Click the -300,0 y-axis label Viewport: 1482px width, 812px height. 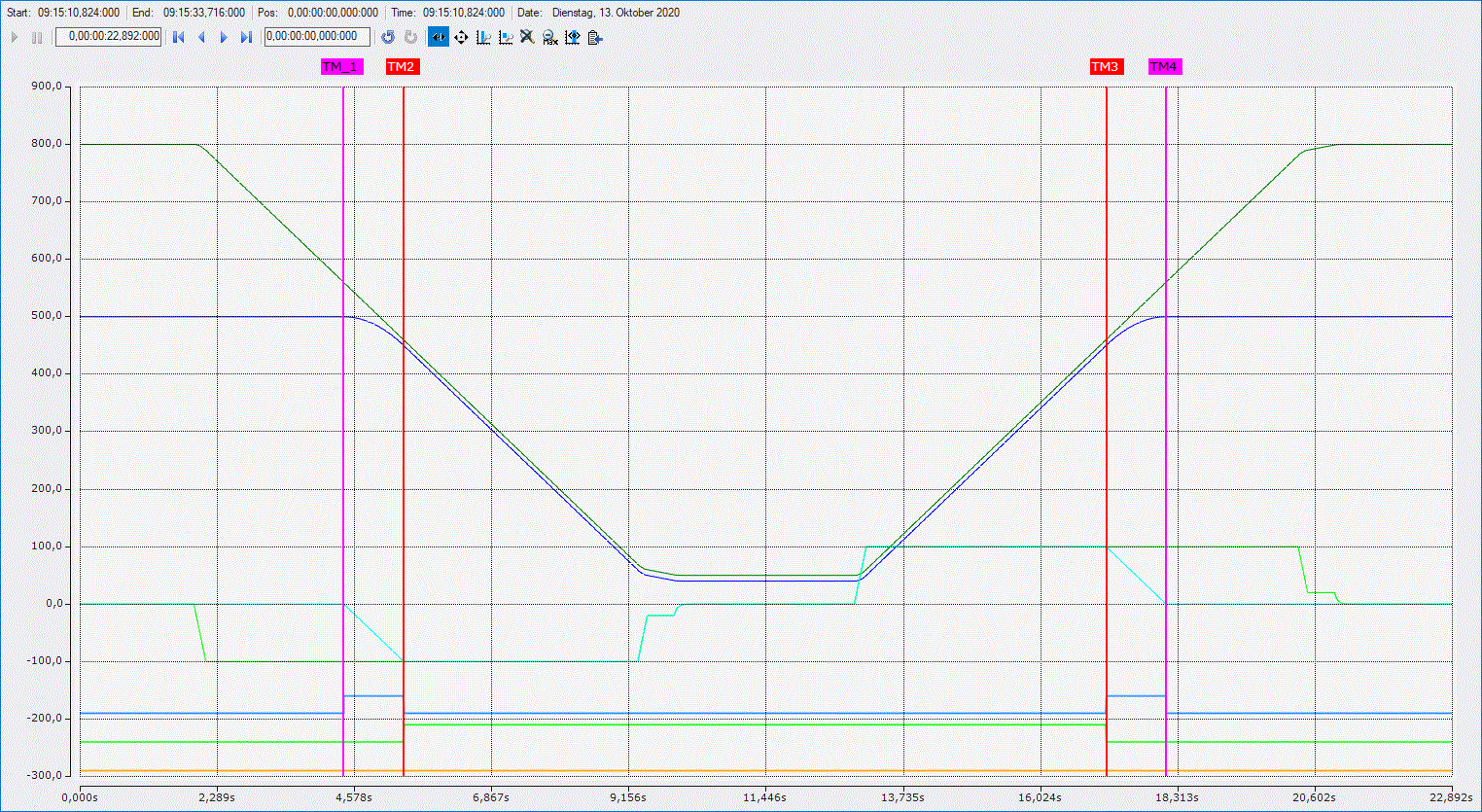point(44,776)
